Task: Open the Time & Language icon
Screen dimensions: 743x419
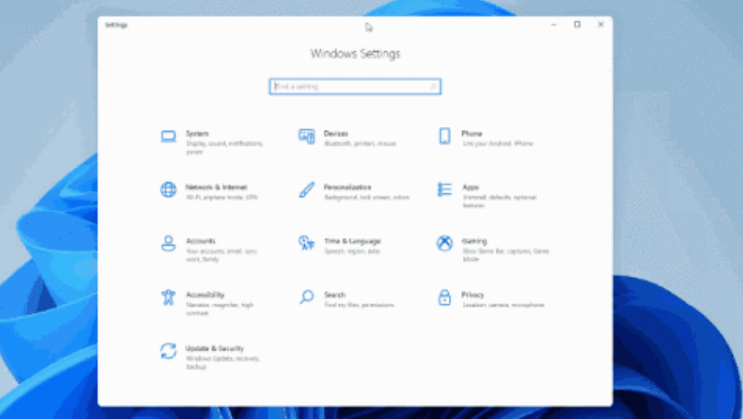Action: click(x=307, y=243)
